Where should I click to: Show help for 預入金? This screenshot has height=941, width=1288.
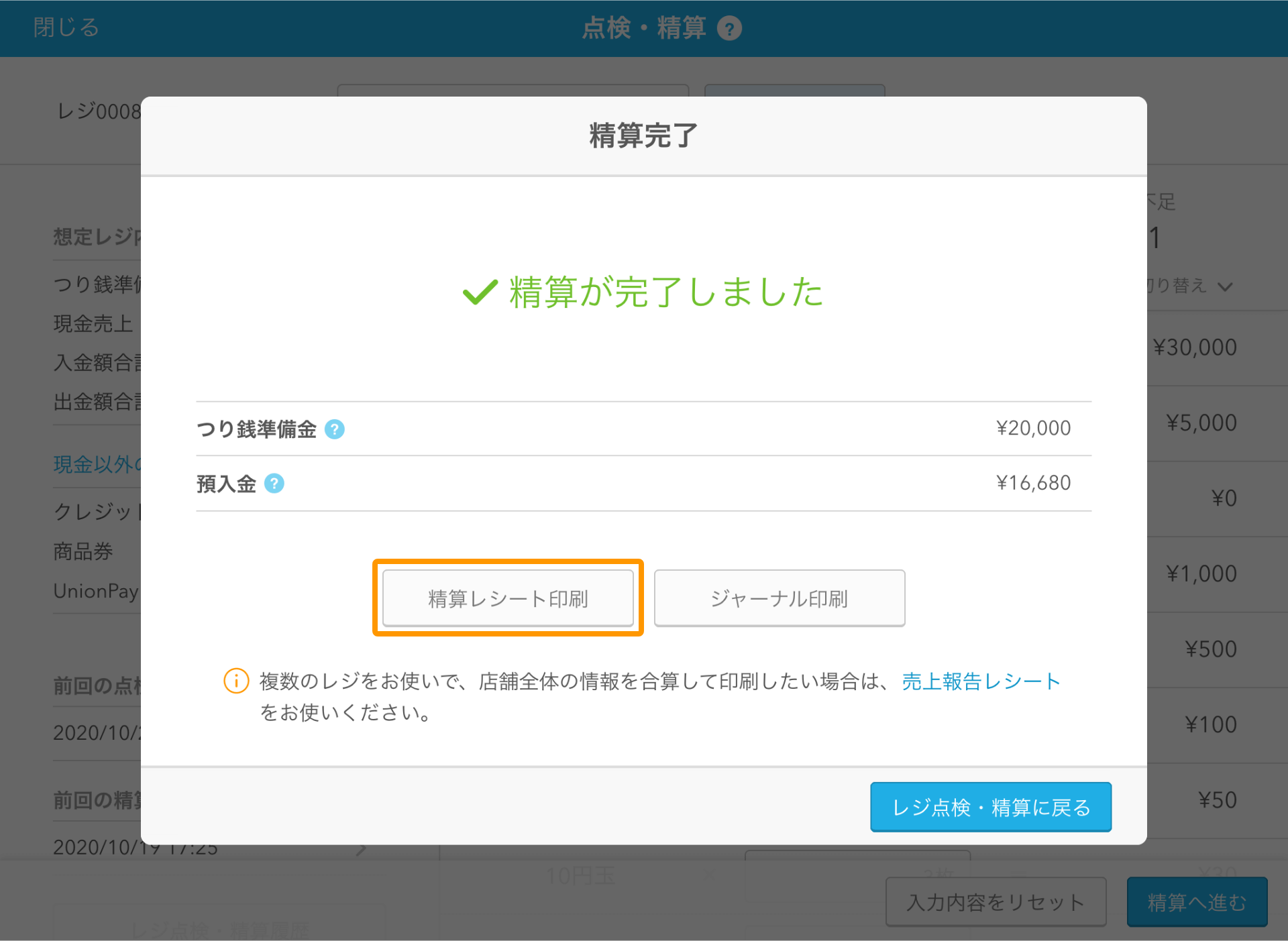(x=274, y=484)
